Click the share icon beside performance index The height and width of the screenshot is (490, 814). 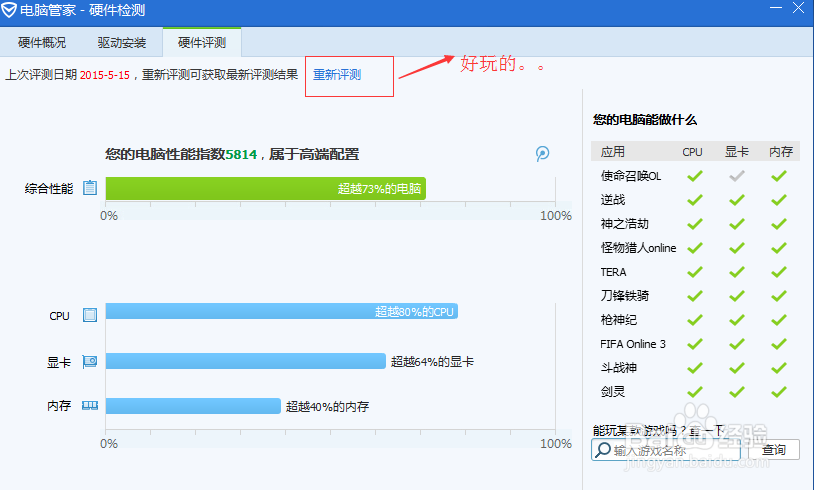click(x=542, y=153)
